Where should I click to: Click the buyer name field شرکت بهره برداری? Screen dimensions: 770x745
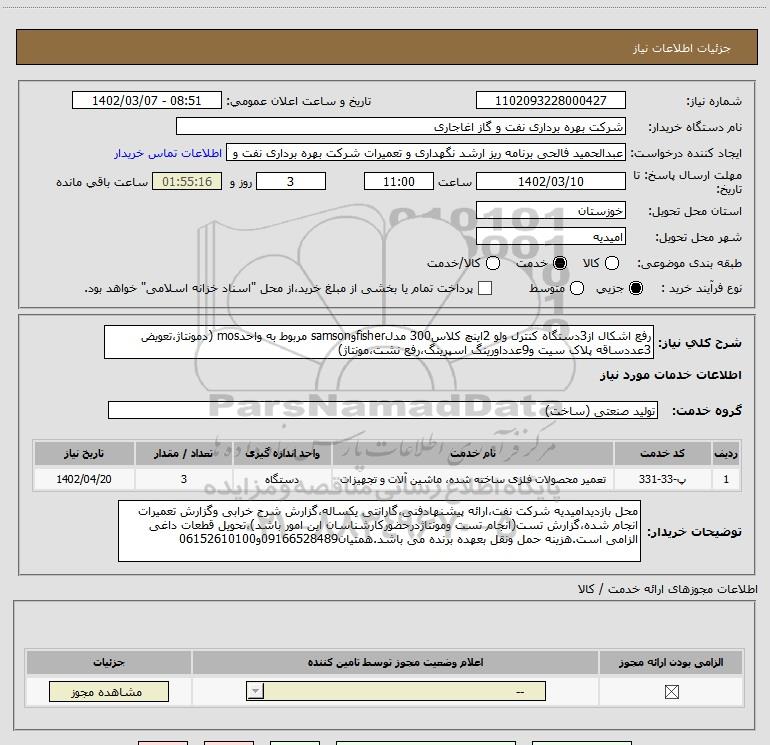pos(401,127)
